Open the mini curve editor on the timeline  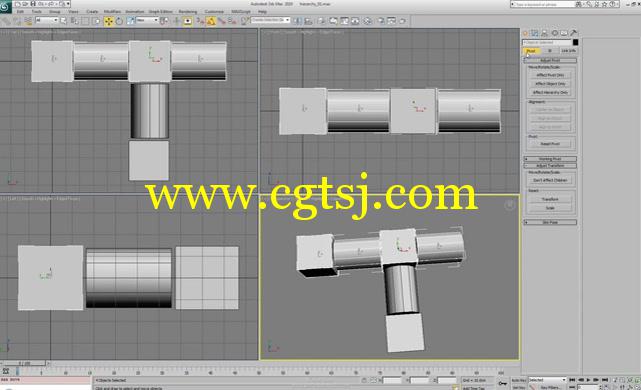click(x=5, y=371)
